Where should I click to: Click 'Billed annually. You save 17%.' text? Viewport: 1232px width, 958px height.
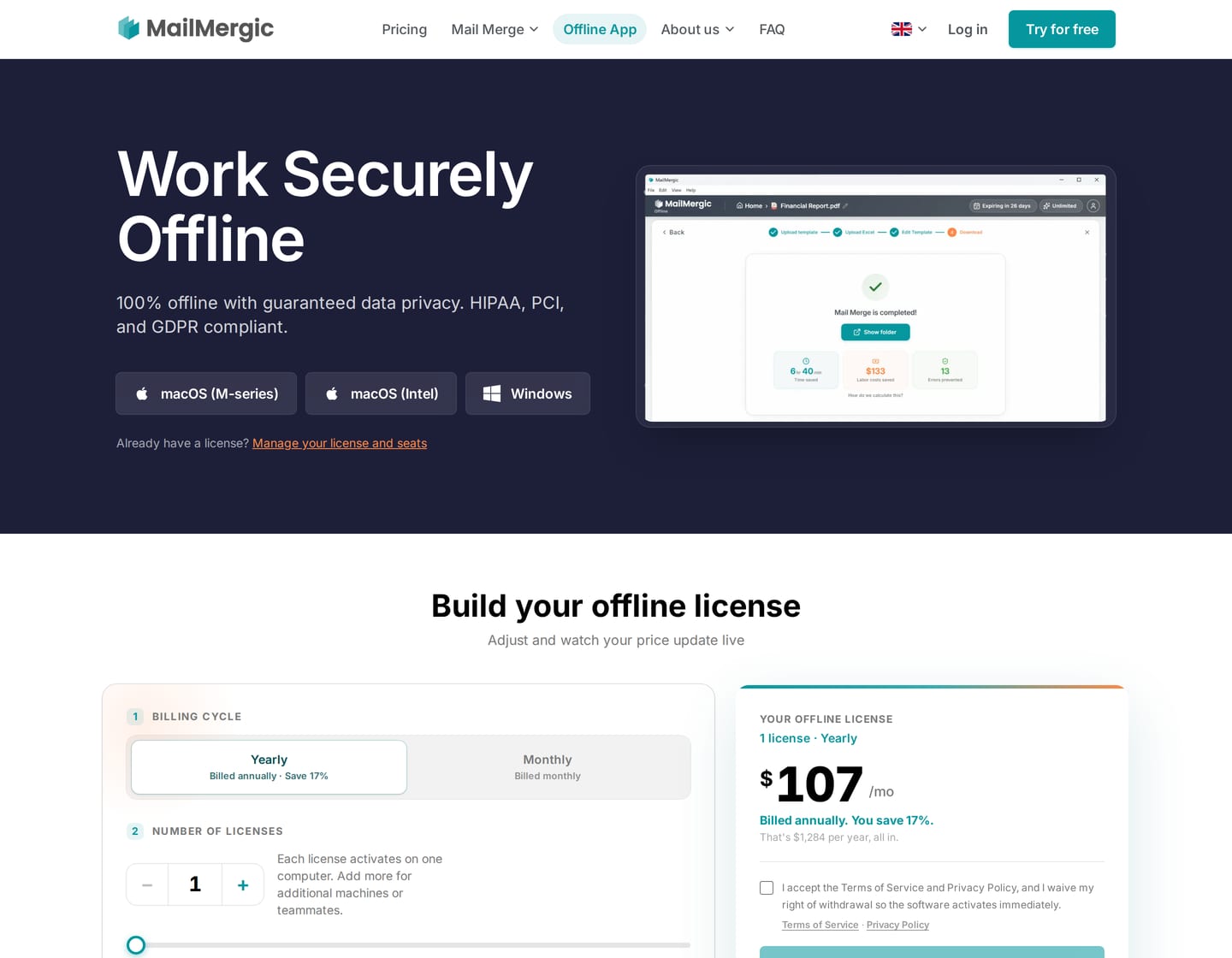[846, 820]
